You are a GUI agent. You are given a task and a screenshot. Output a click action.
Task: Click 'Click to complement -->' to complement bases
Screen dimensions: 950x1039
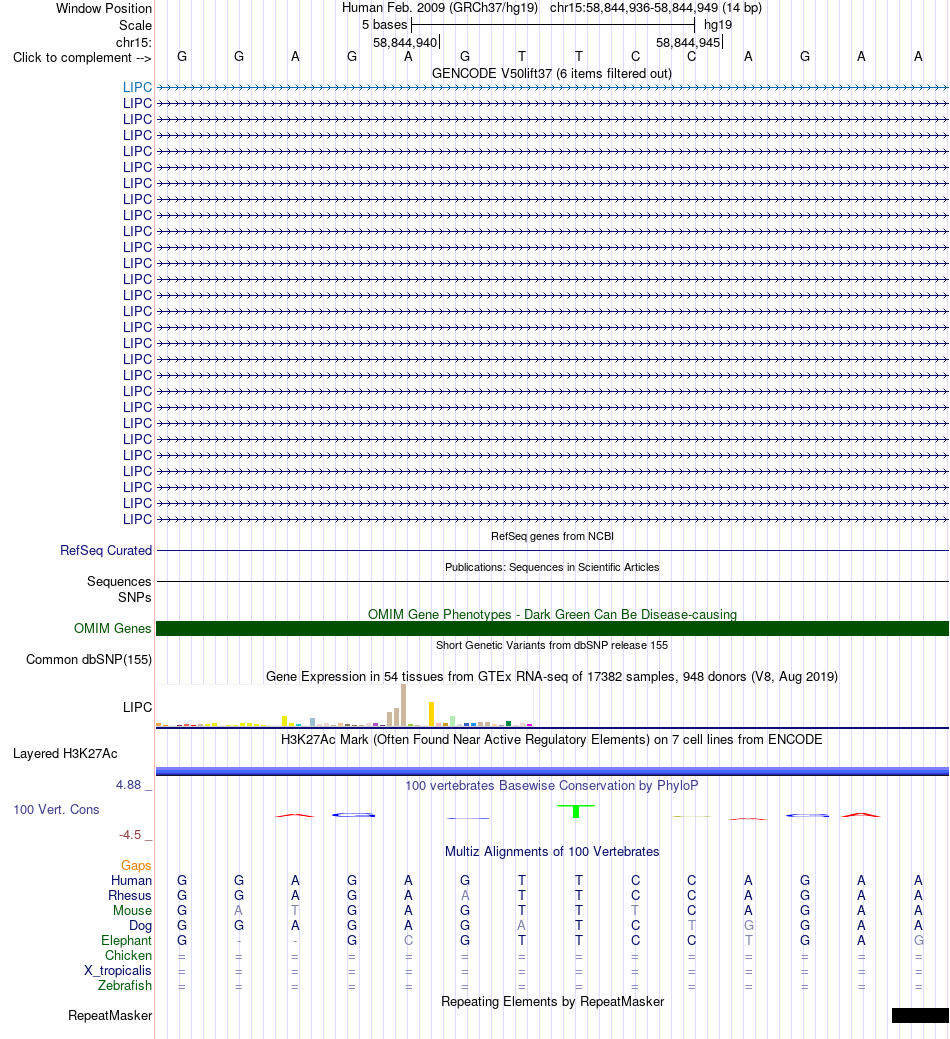click(82, 58)
